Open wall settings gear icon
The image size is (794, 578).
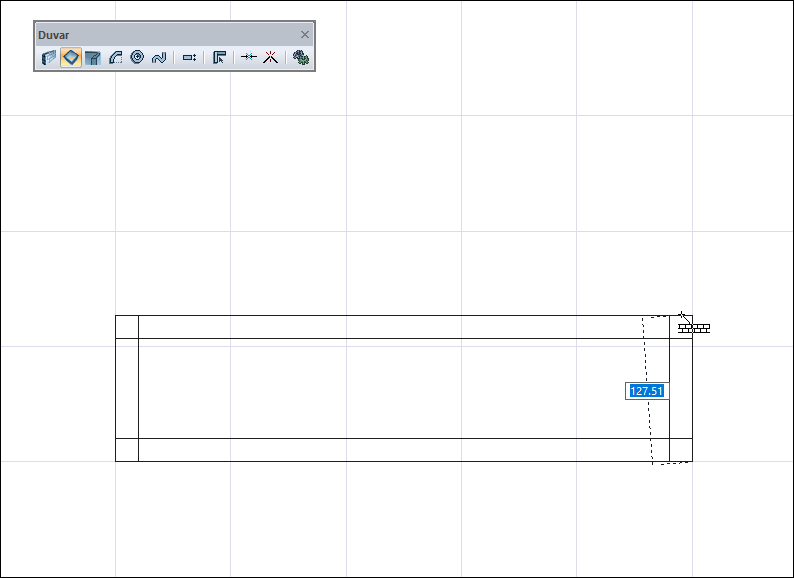point(301,57)
